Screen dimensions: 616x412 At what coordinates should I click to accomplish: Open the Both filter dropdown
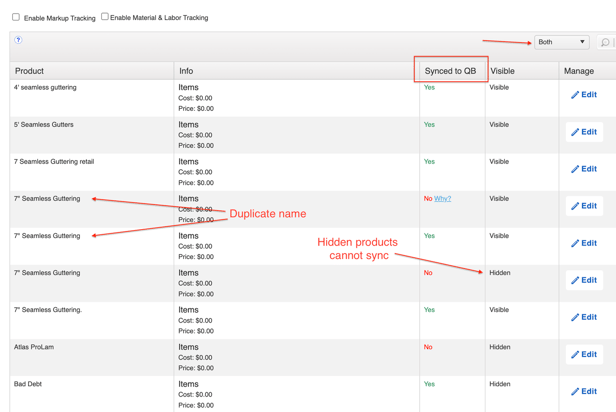point(561,42)
